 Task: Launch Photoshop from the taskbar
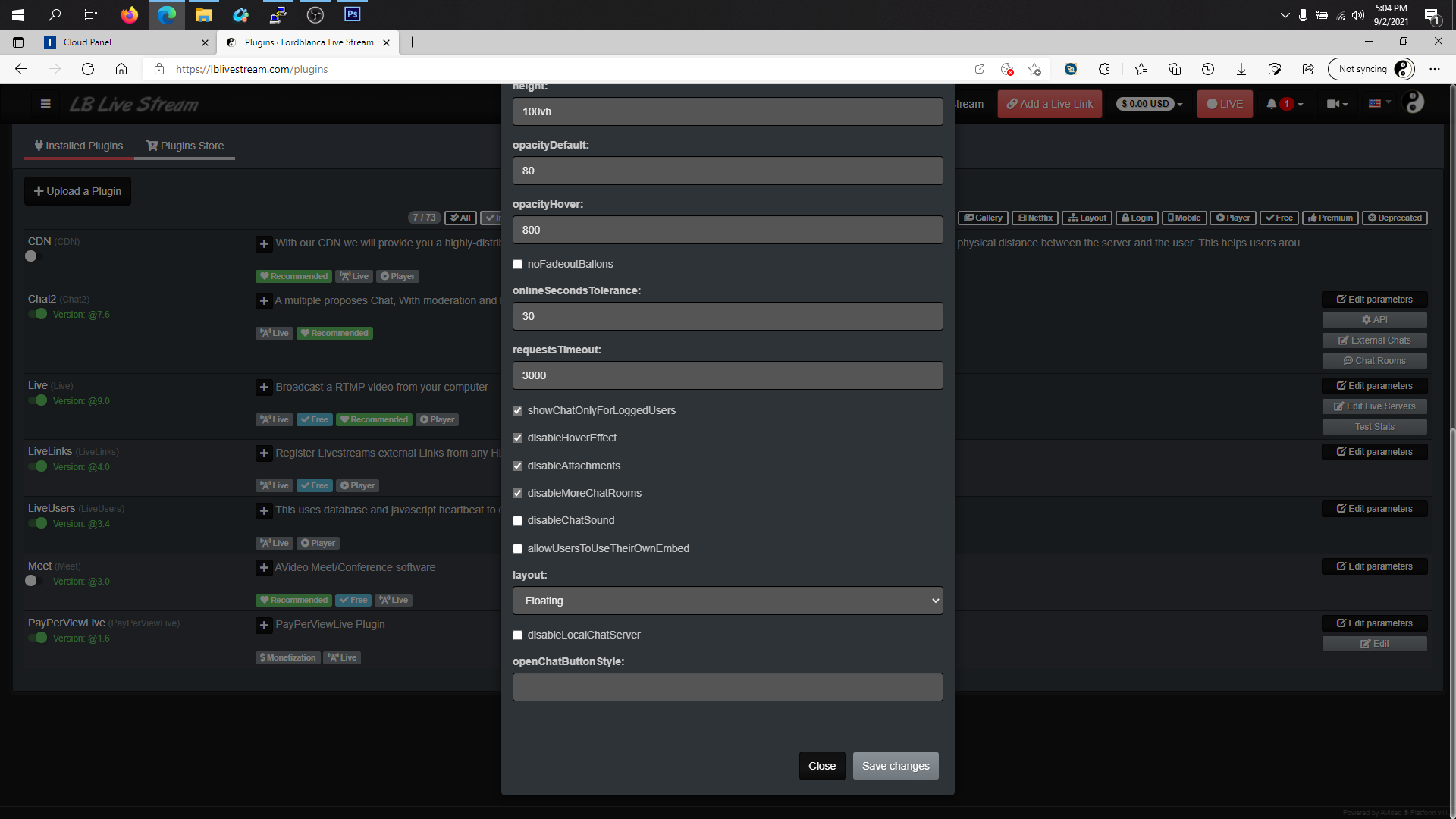[352, 14]
